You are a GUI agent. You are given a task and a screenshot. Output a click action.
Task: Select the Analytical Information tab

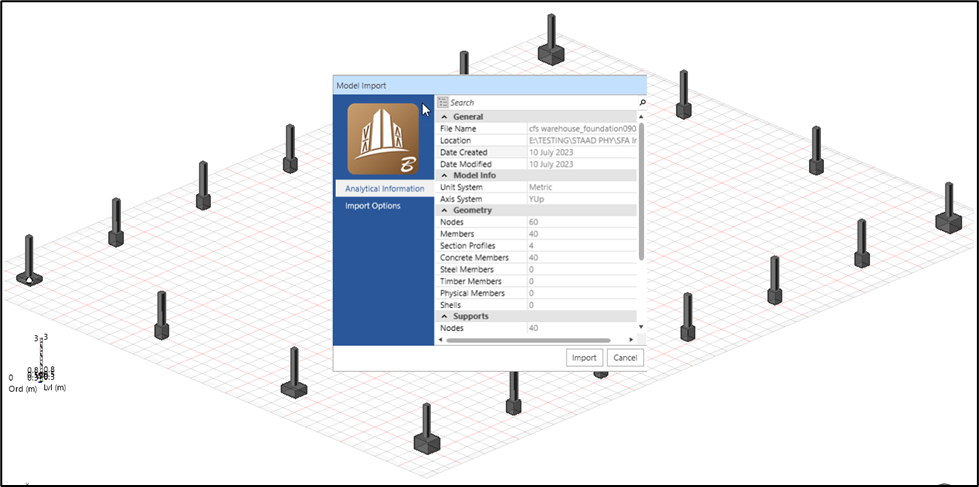(x=385, y=189)
